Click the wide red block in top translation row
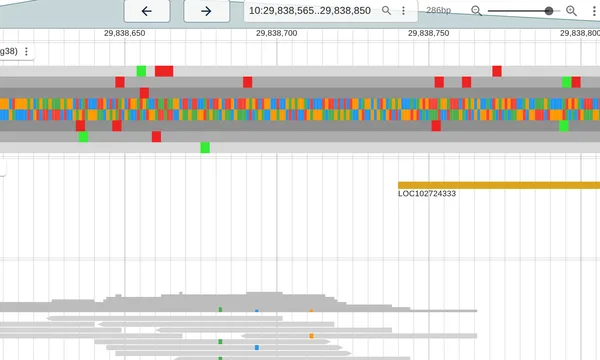This screenshot has height=360, width=600. coord(164,71)
